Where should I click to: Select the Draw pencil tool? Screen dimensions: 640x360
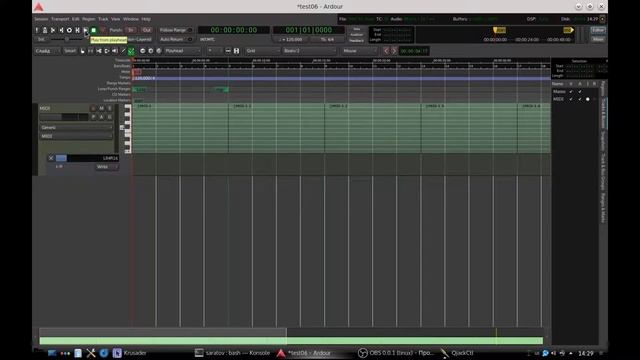[123, 51]
